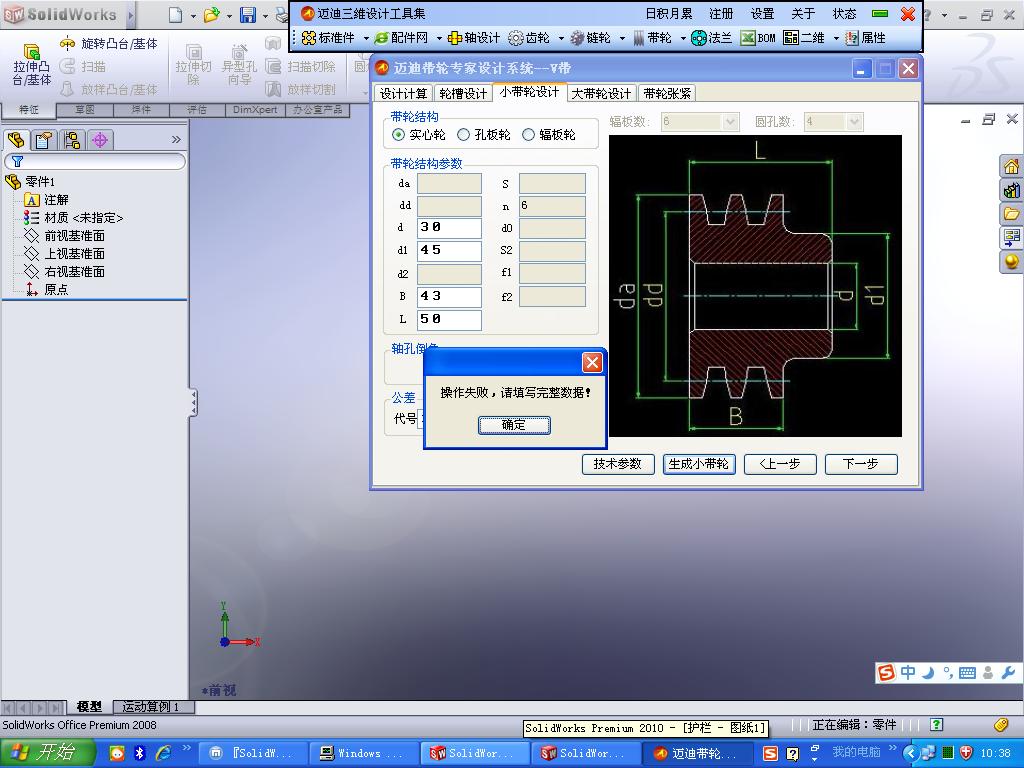Open the 属性 properties tool
Image resolution: width=1024 pixels, height=768 pixels.
(865, 38)
